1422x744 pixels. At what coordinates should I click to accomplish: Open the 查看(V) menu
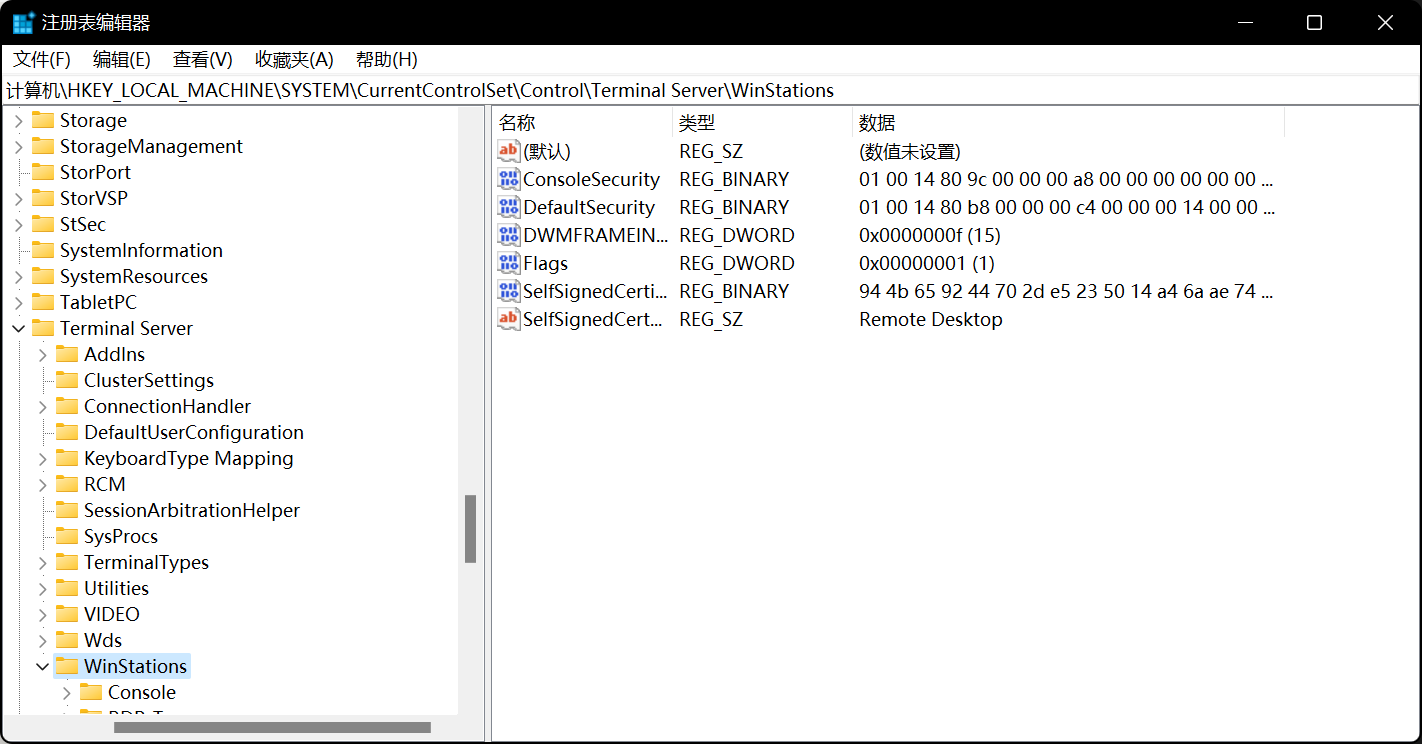[203, 59]
